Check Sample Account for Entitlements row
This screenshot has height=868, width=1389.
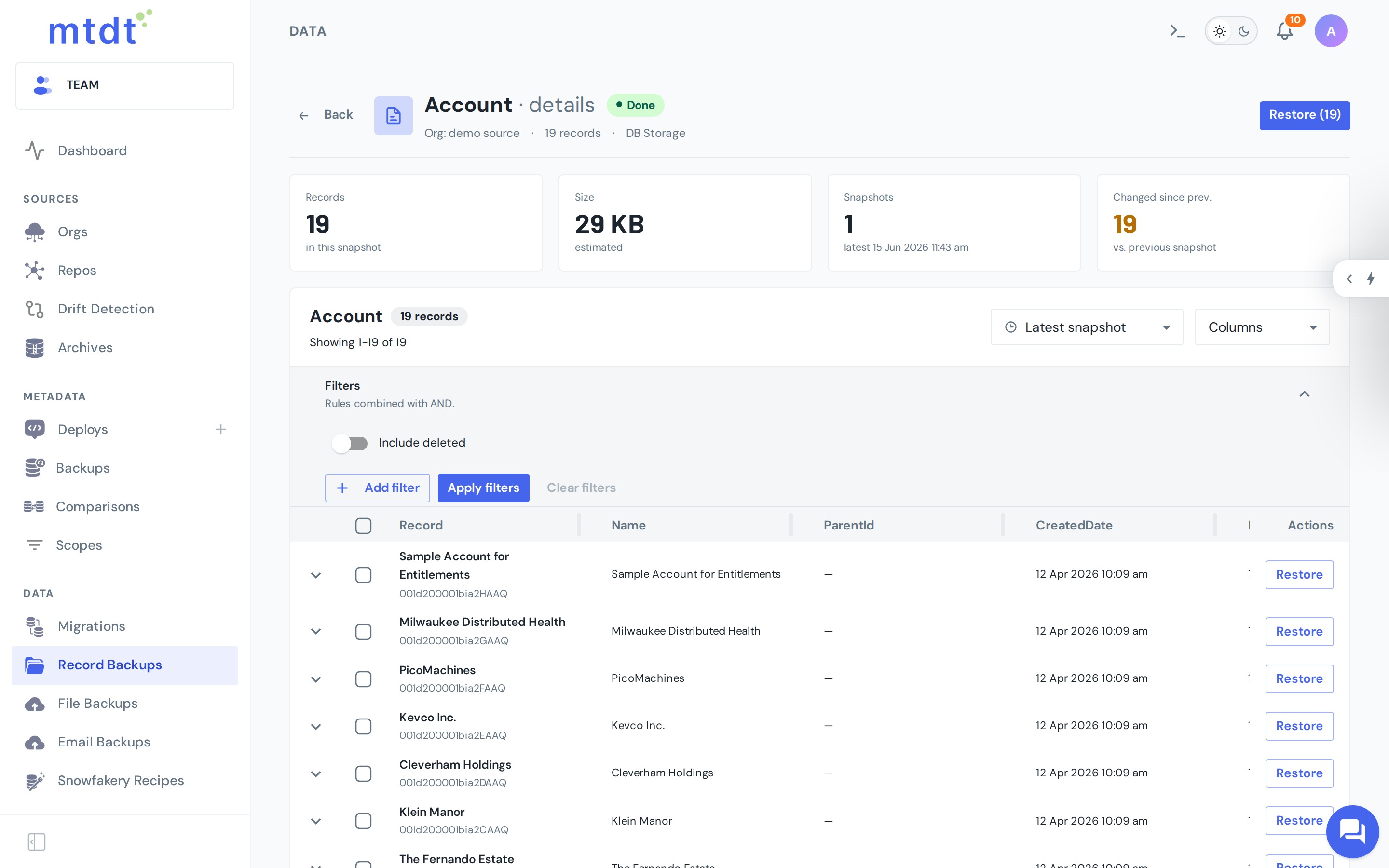(x=363, y=575)
